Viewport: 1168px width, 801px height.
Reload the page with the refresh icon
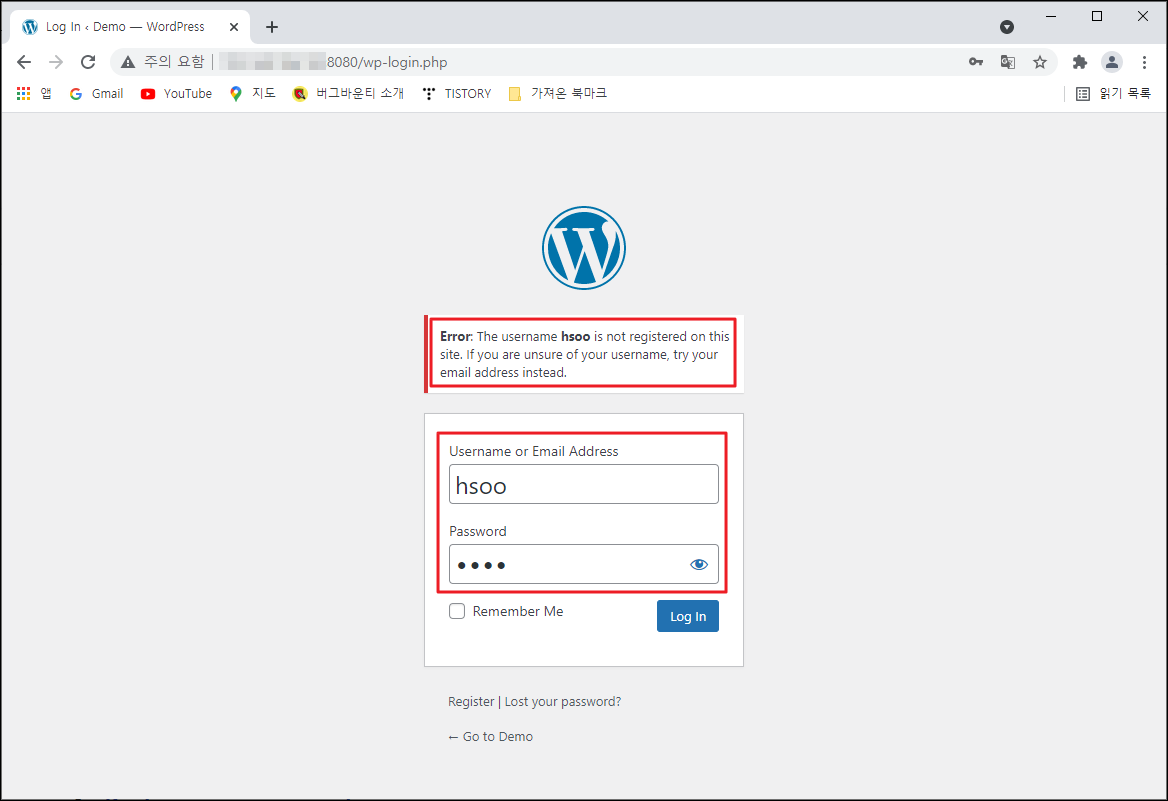[x=88, y=62]
